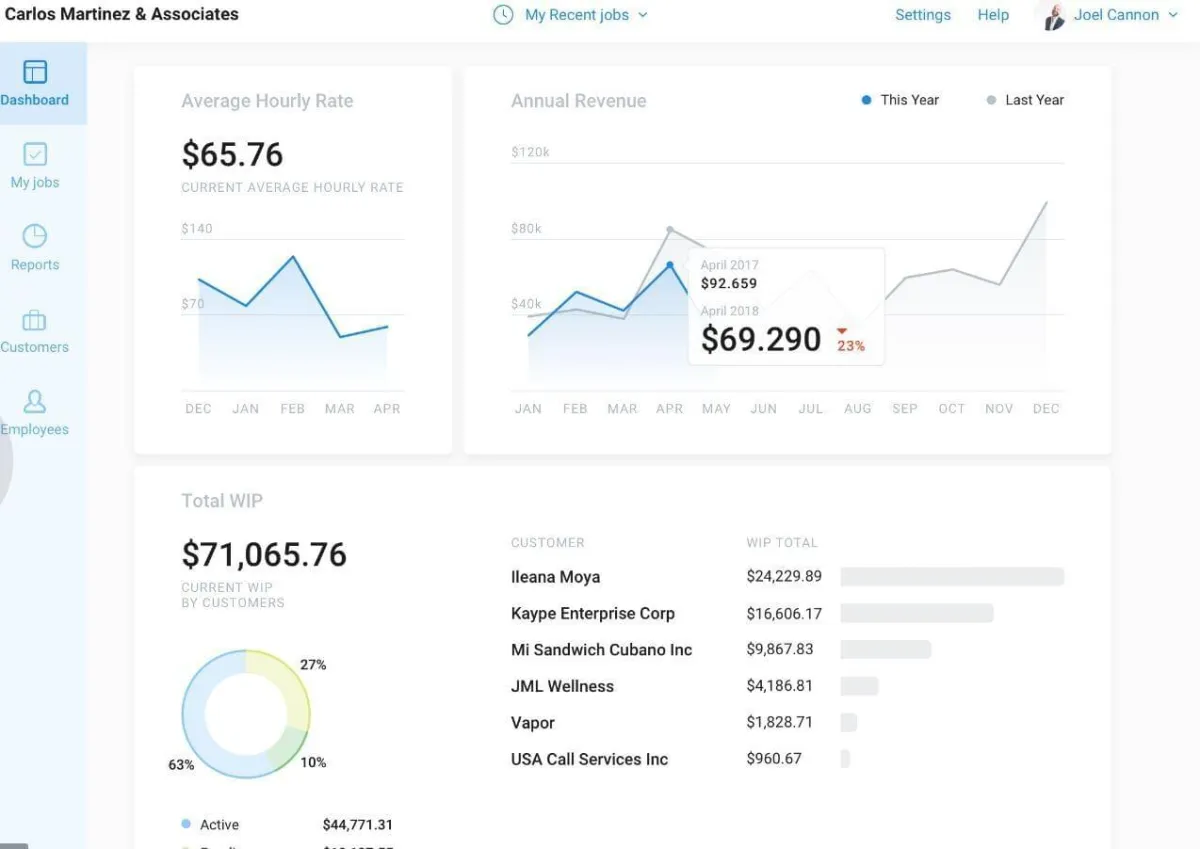This screenshot has height=849, width=1200.
Task: Click the $24,229.89 WIP total
Action: point(784,576)
